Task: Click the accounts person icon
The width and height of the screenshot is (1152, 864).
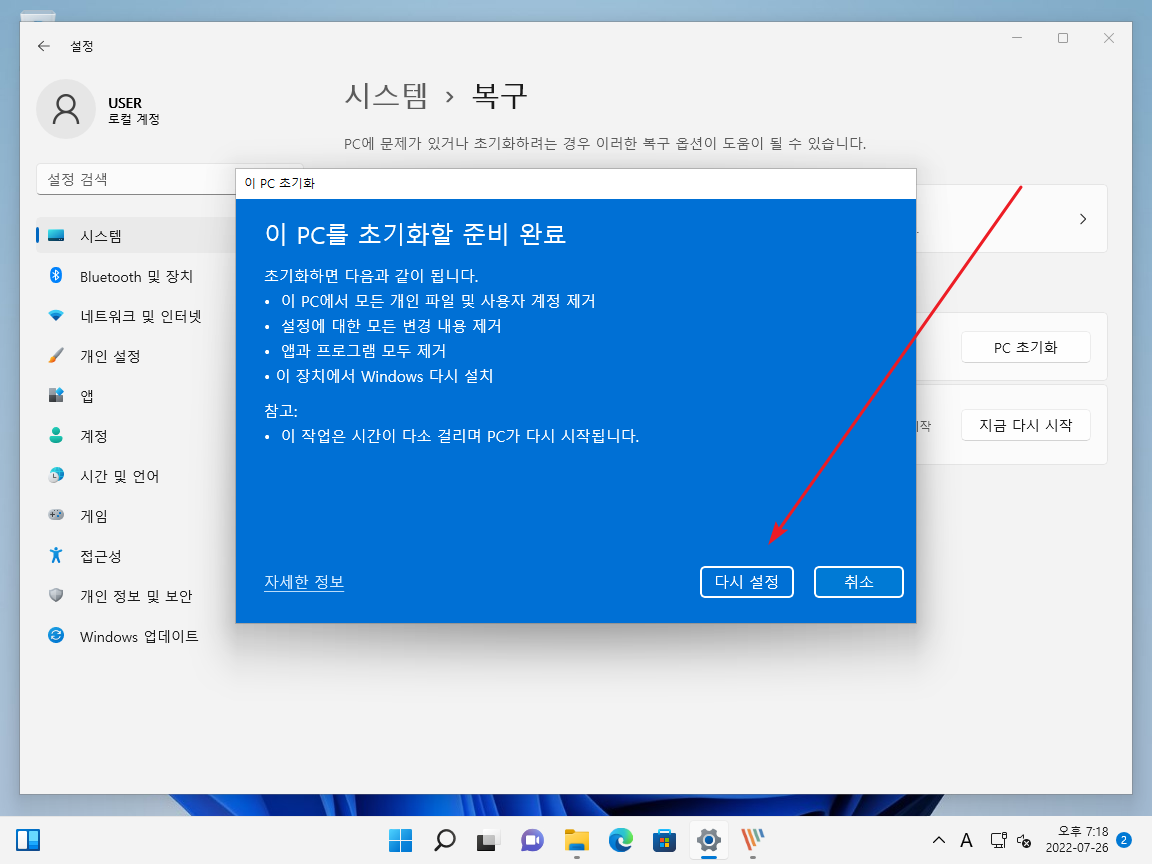Action: [56, 435]
